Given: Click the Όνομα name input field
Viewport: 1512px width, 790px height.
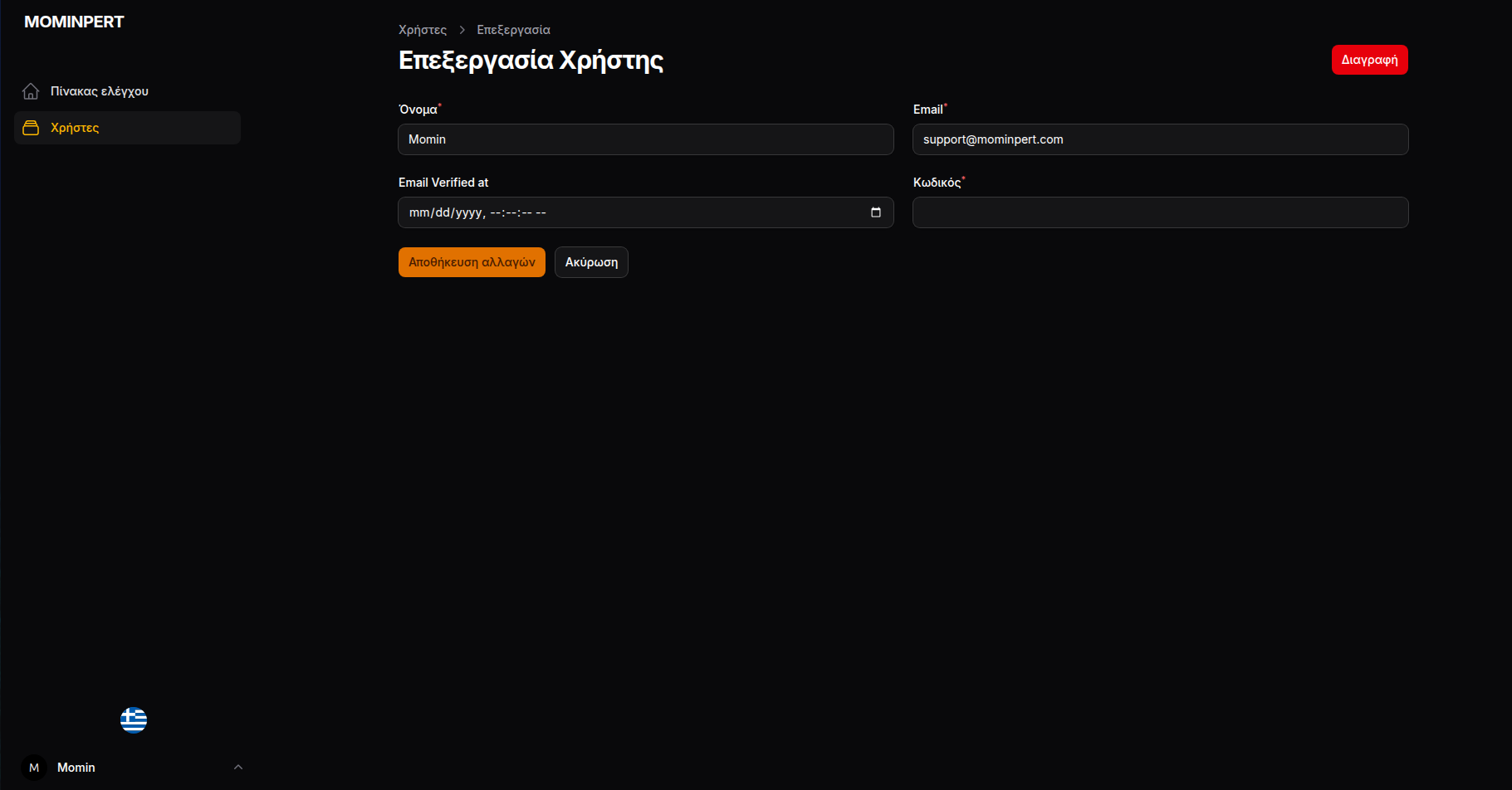Looking at the screenshot, I should (x=646, y=139).
